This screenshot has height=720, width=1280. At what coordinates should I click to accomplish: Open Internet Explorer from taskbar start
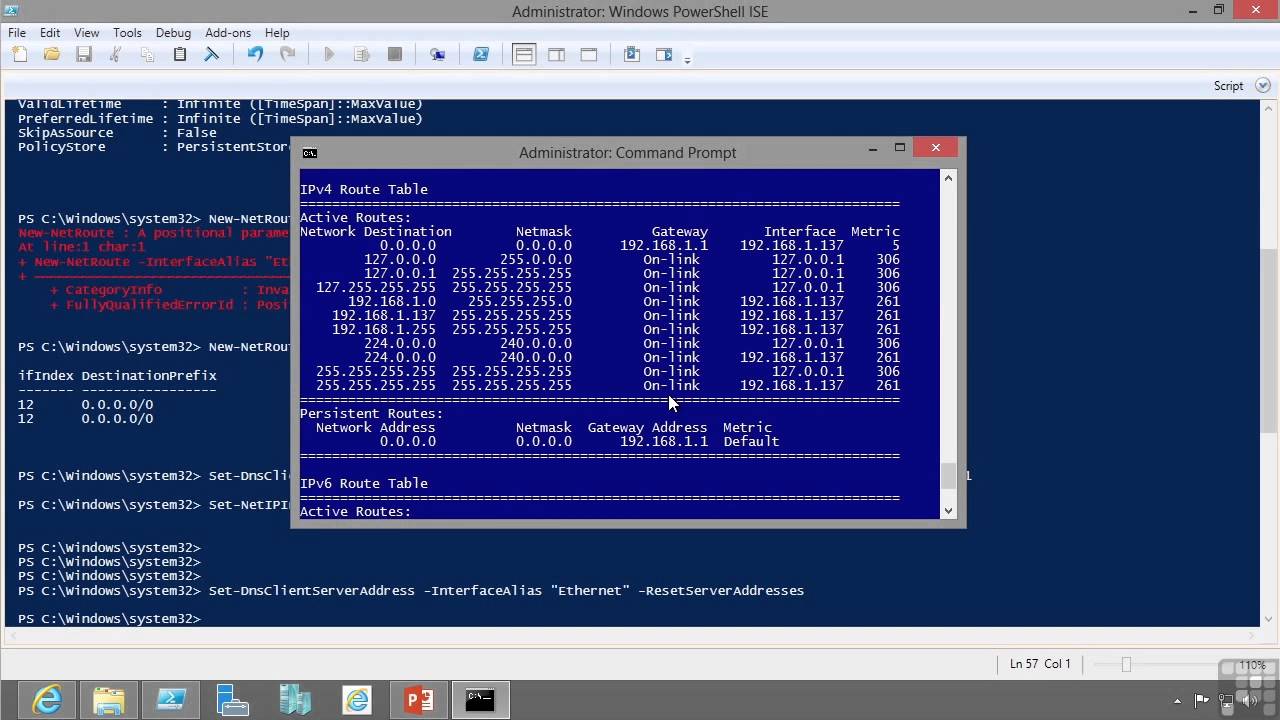point(47,700)
